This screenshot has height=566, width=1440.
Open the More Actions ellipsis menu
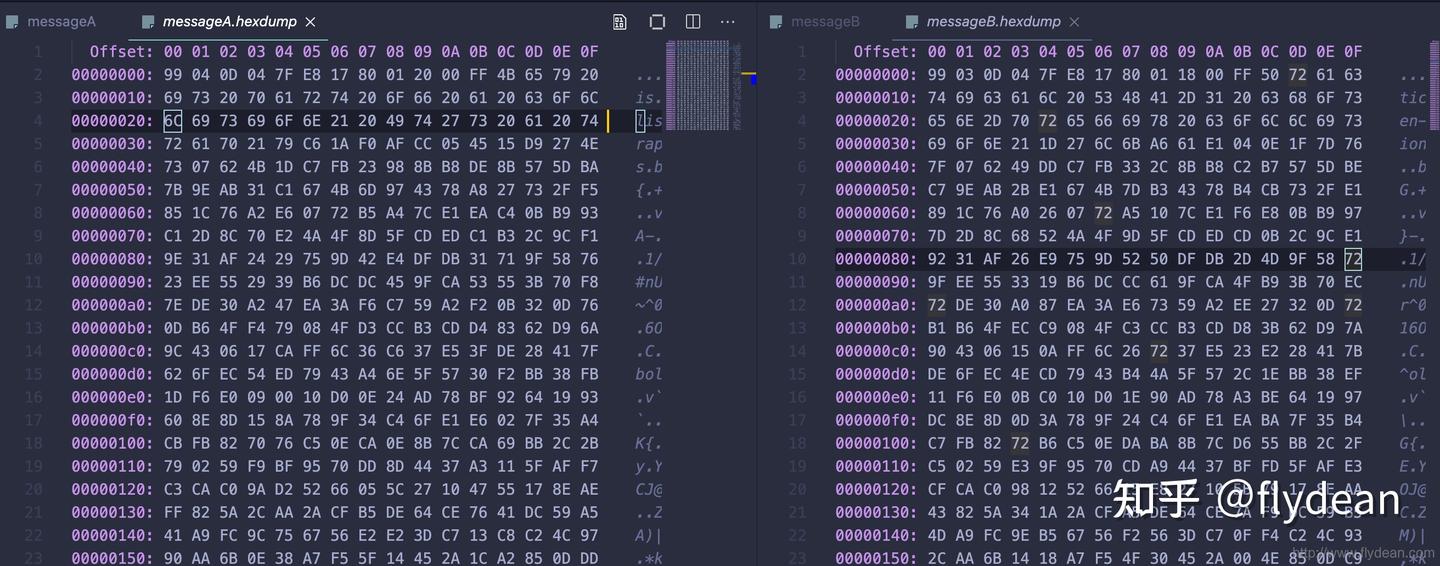(728, 22)
